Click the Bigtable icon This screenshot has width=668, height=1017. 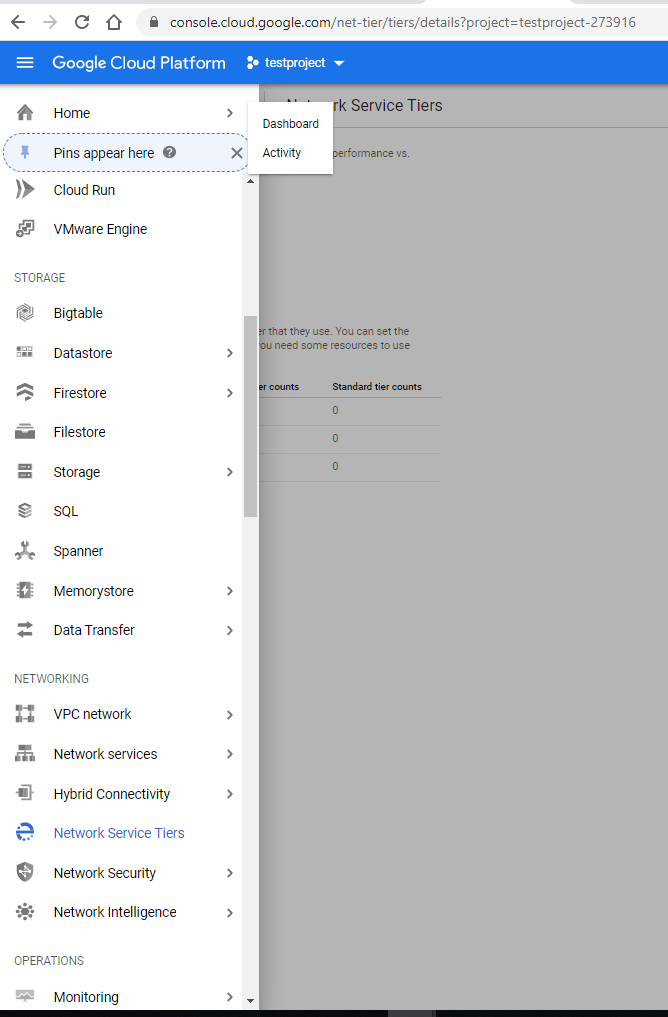point(25,313)
